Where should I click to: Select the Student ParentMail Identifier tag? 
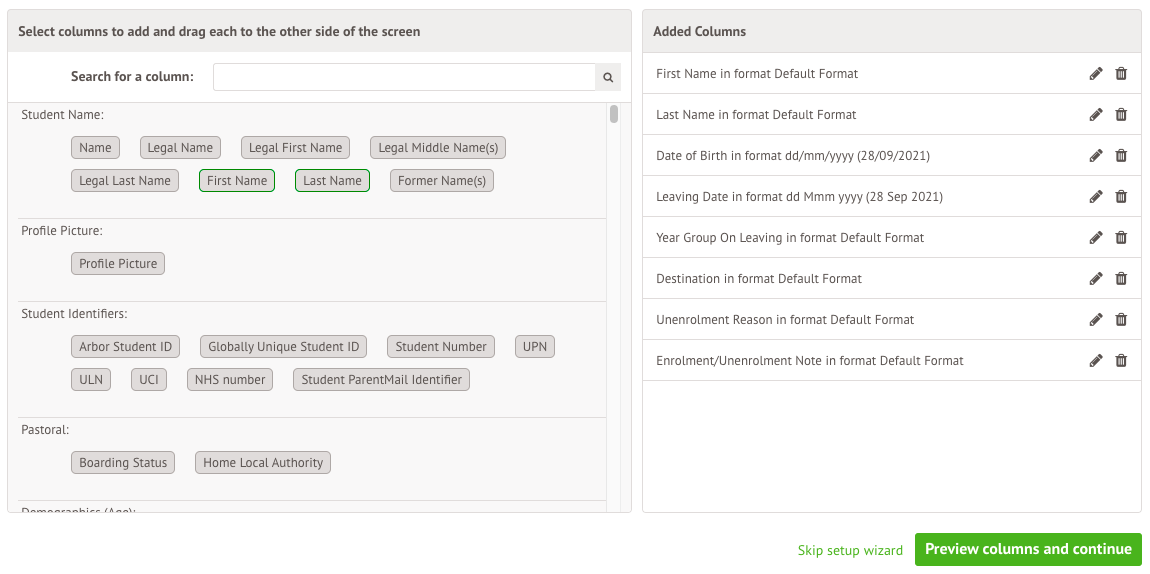[381, 380]
